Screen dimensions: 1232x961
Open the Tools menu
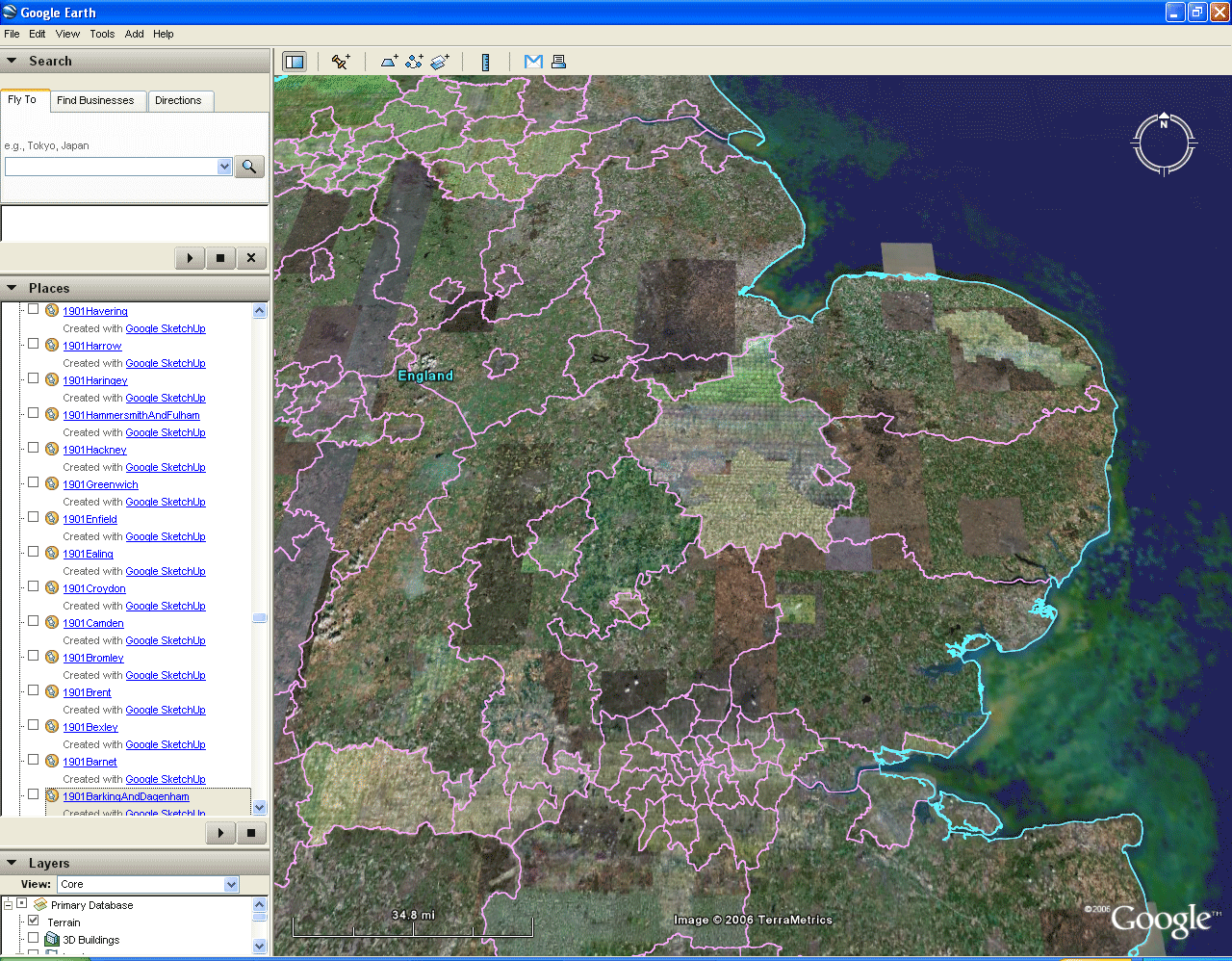(x=102, y=34)
